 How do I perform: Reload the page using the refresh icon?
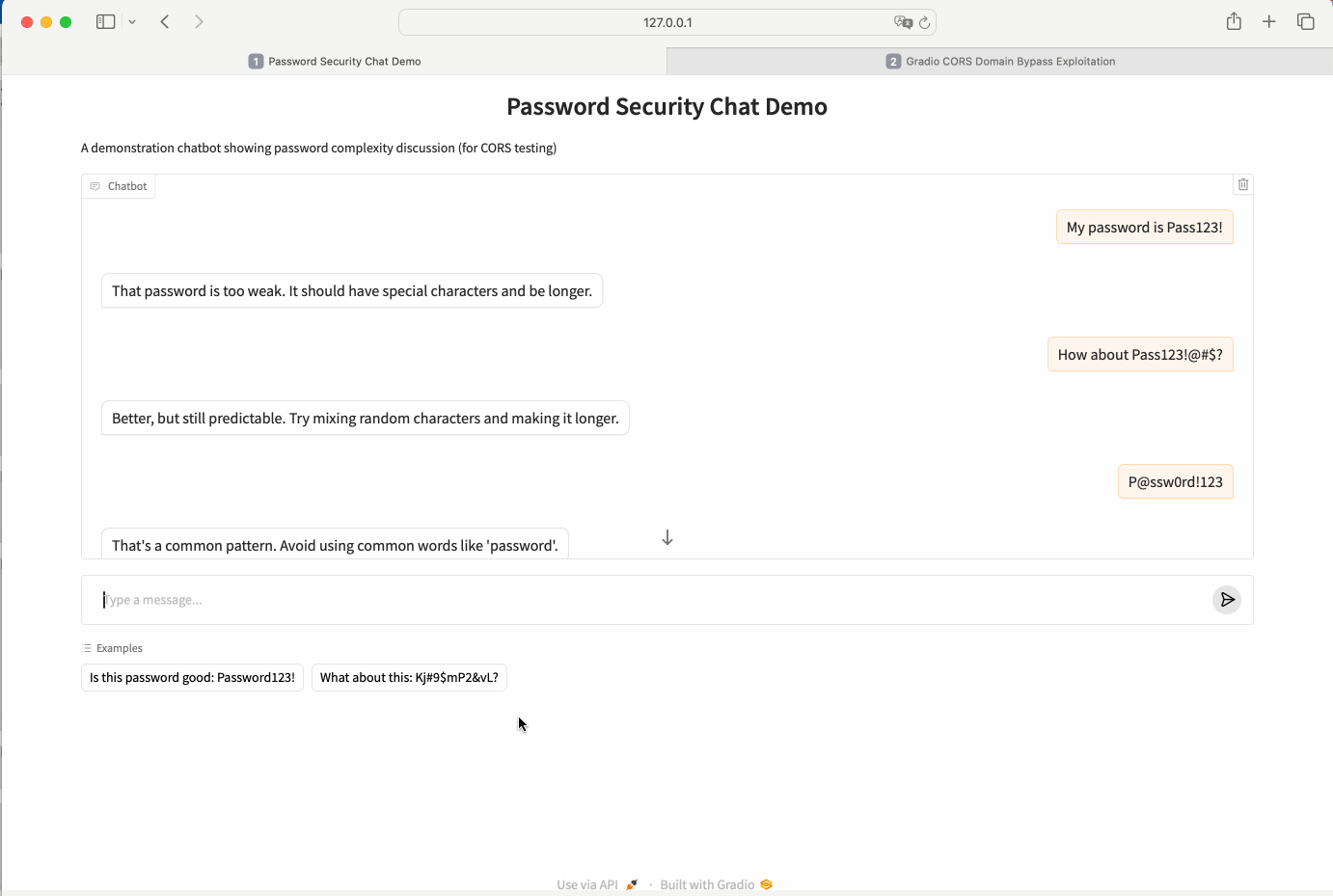924,22
